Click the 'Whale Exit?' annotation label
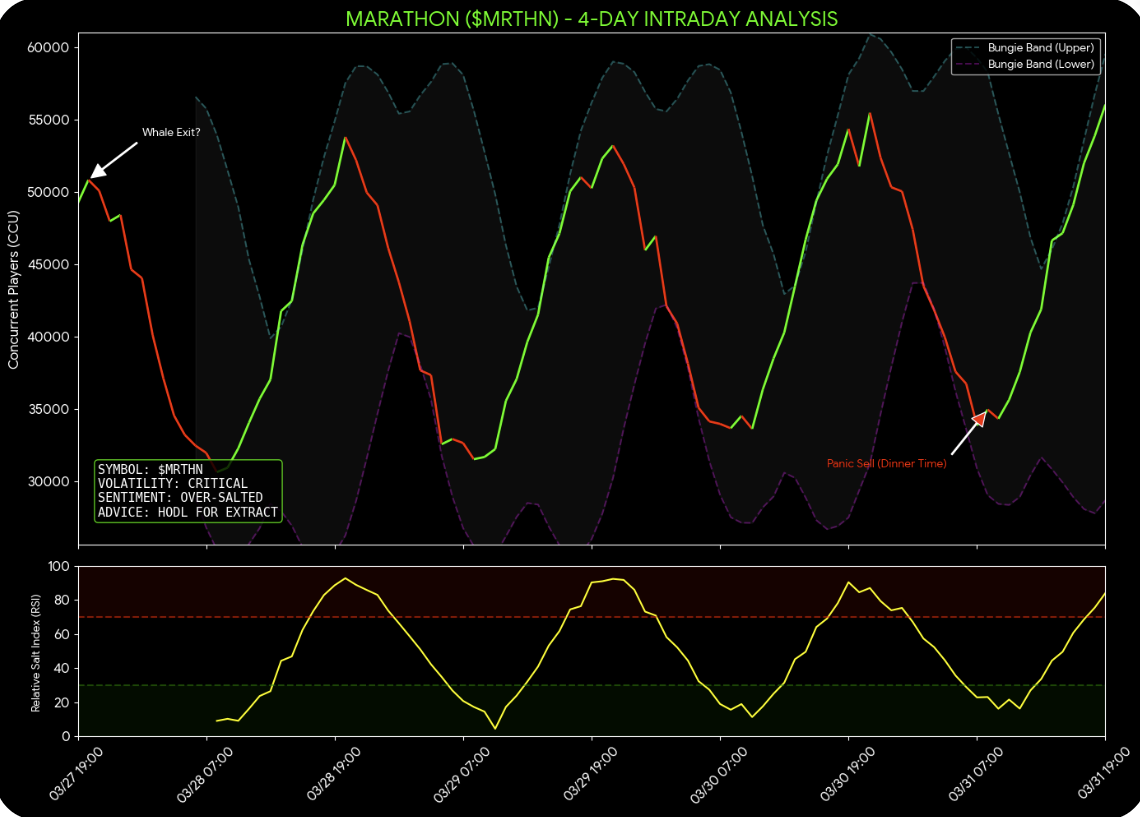This screenshot has width=1140, height=817. (171, 132)
